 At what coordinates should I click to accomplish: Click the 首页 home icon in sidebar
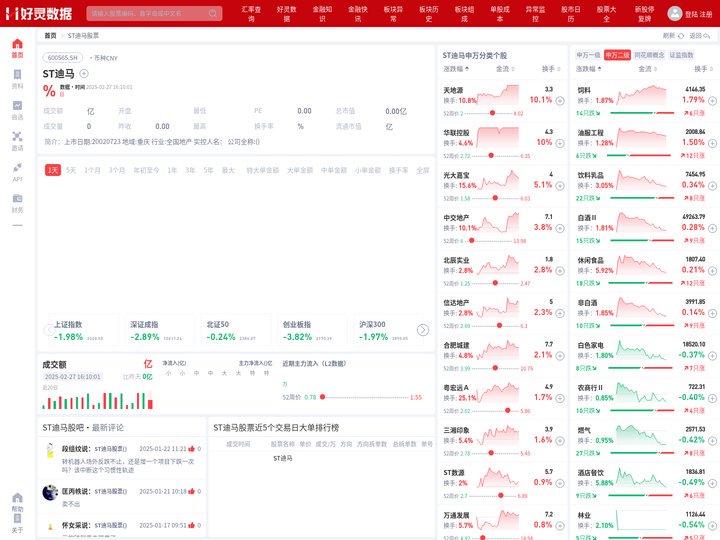(17, 44)
